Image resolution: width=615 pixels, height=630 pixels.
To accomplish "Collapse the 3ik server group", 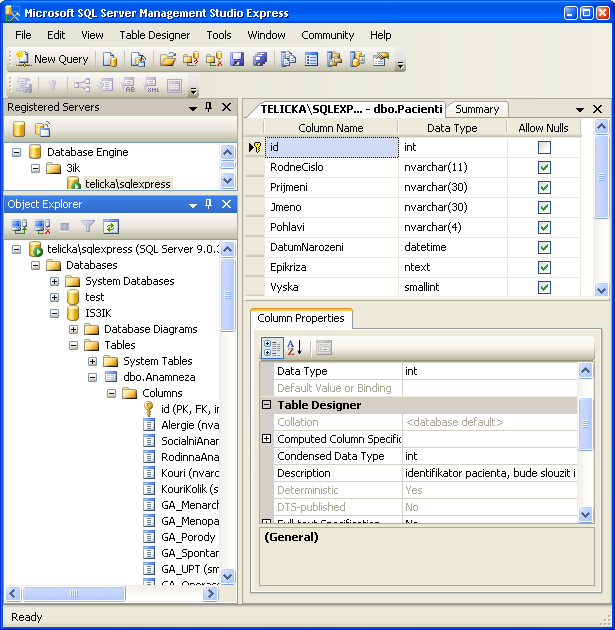I will [35, 168].
